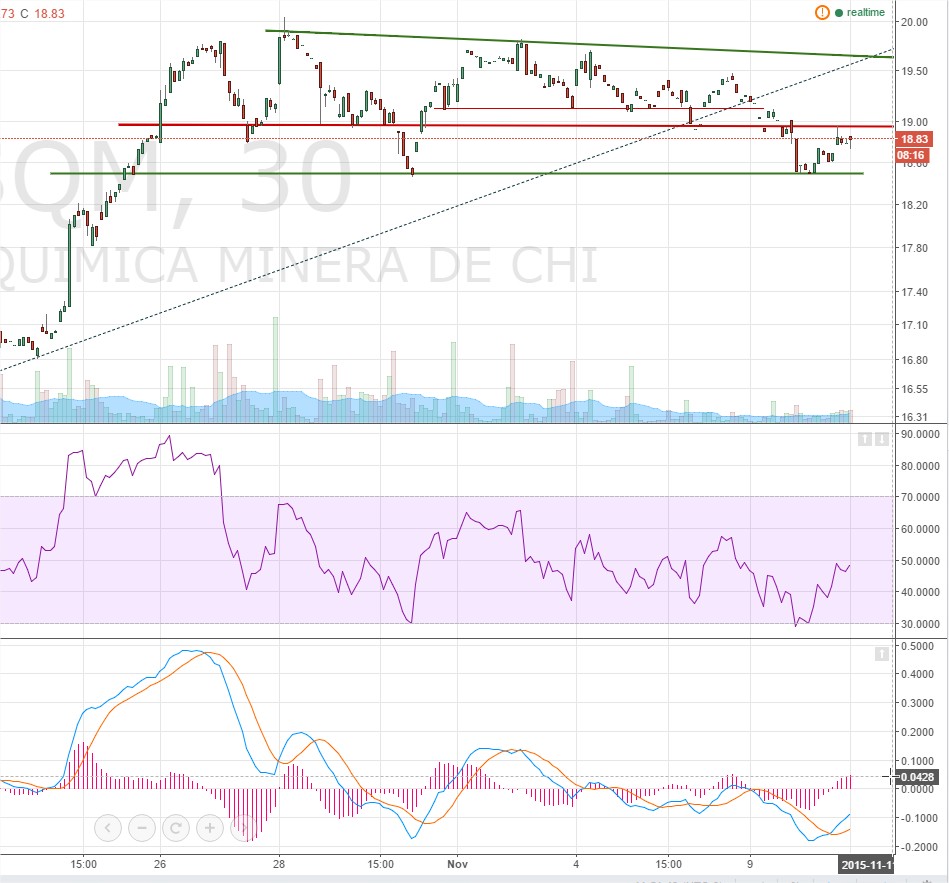Select the green descending resistance trendline
Viewport: 949px width, 883px height.
[x=579, y=44]
